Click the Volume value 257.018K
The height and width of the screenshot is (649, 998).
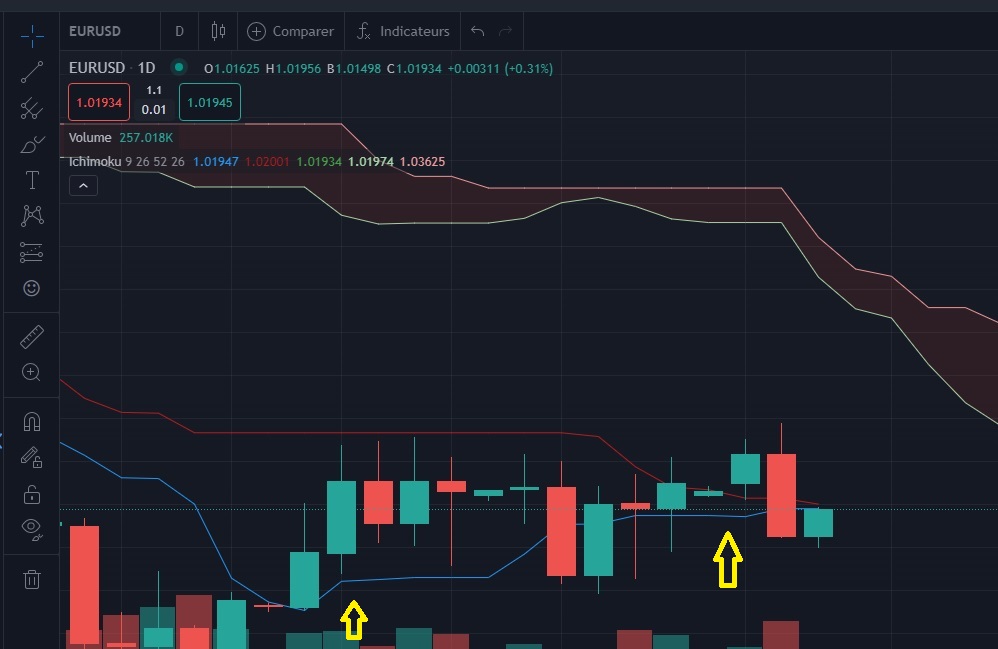coord(146,137)
